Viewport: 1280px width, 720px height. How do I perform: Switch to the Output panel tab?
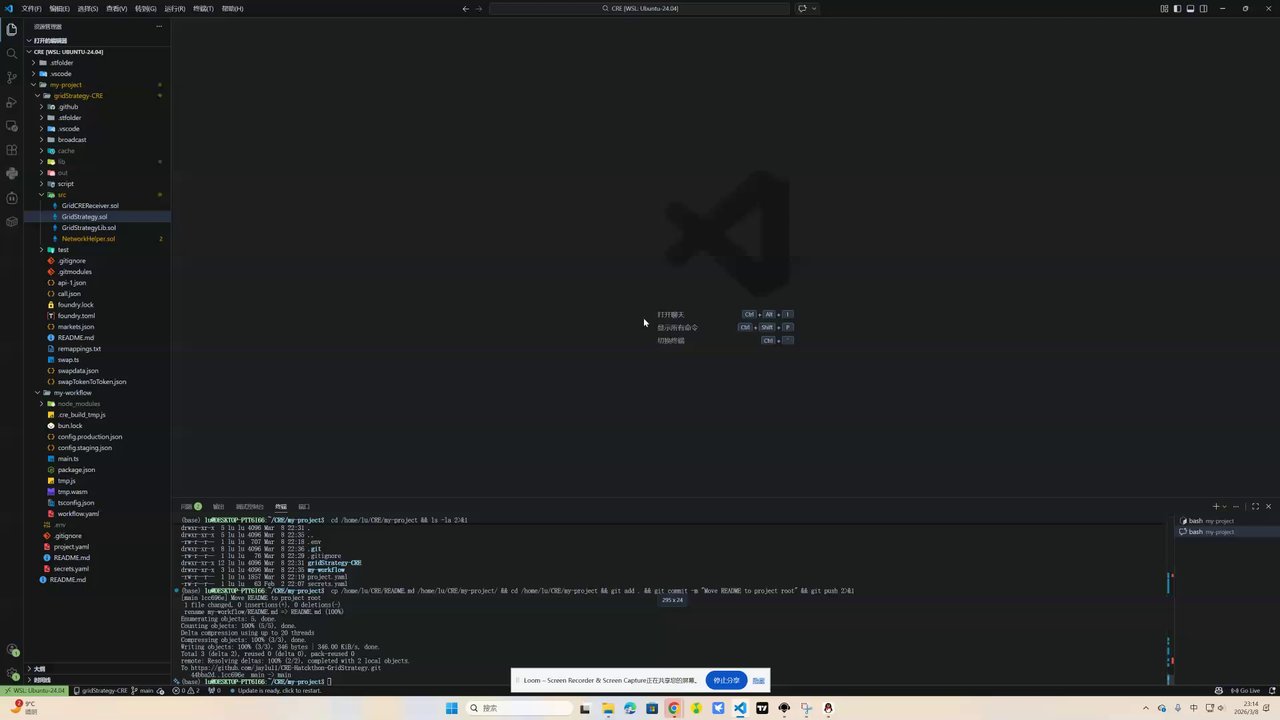pyautogui.click(x=218, y=506)
